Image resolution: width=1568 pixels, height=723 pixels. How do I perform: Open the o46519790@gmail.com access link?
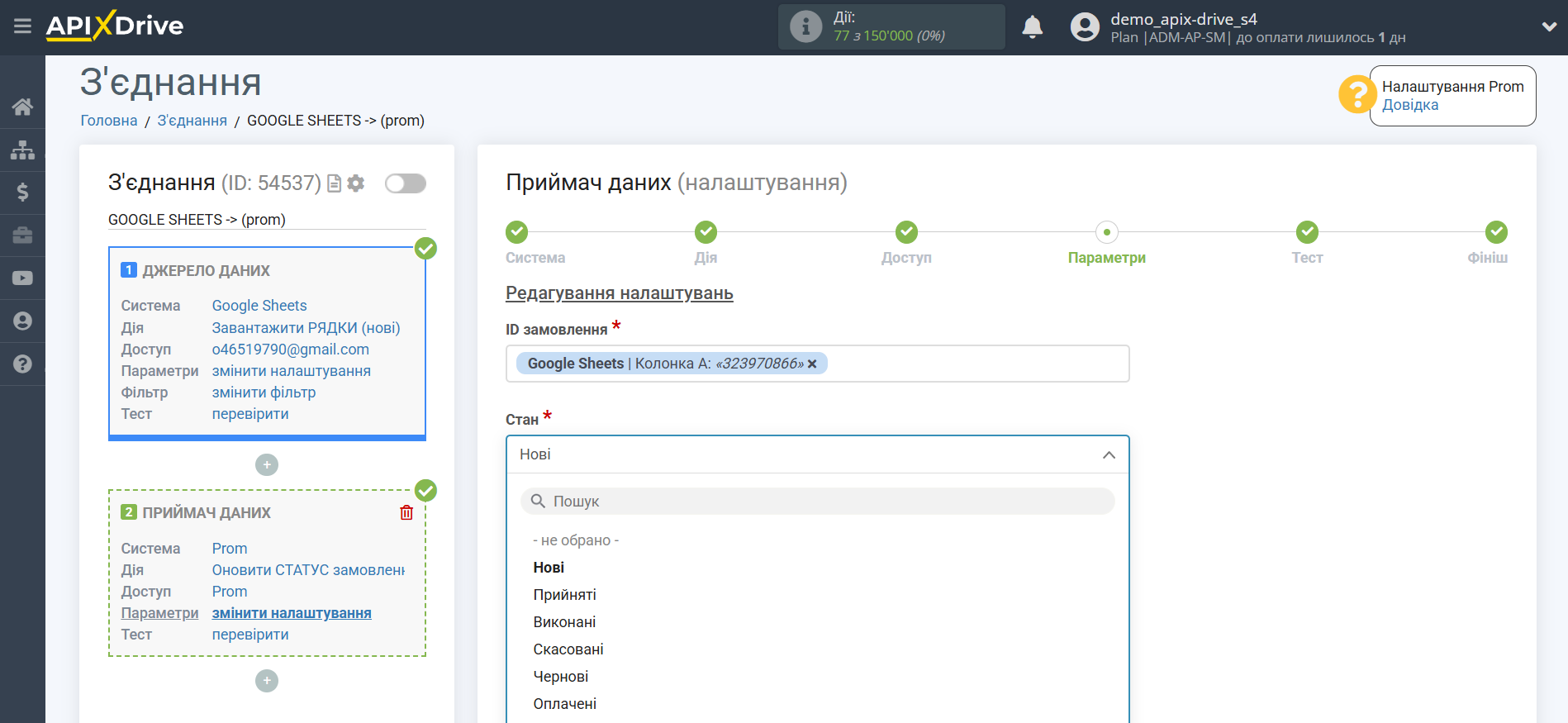pos(291,350)
